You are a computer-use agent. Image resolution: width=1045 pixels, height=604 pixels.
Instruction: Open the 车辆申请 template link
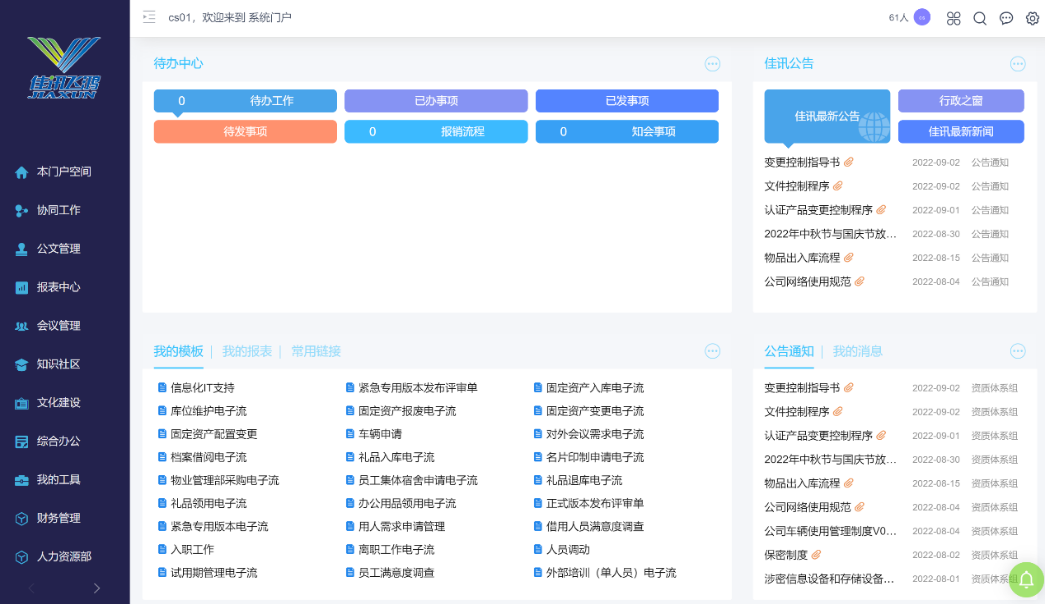tap(380, 434)
